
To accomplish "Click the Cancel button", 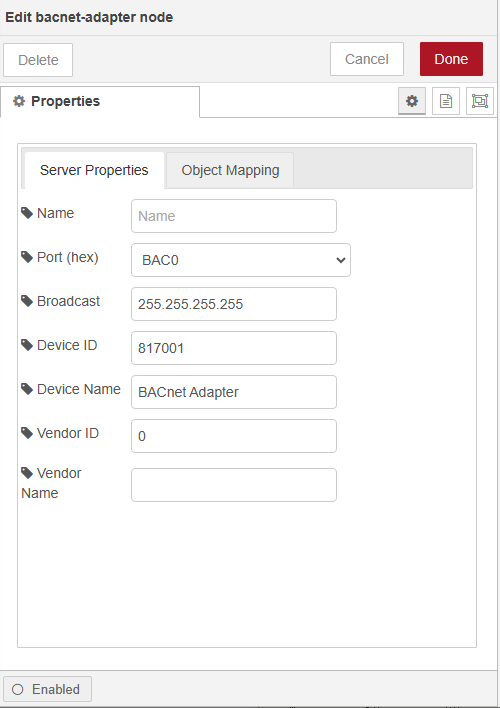I will pyautogui.click(x=367, y=59).
